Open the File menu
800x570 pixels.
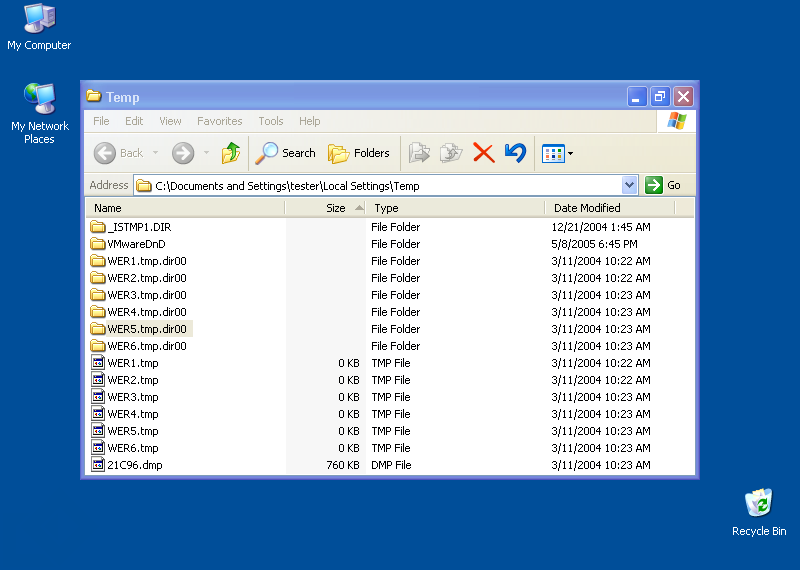click(101, 121)
